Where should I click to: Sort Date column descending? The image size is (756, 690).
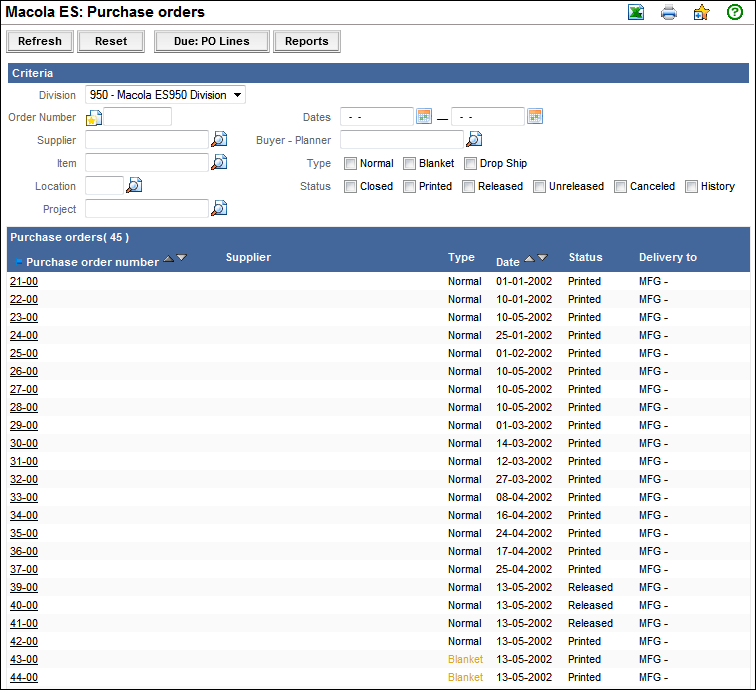tap(542, 258)
